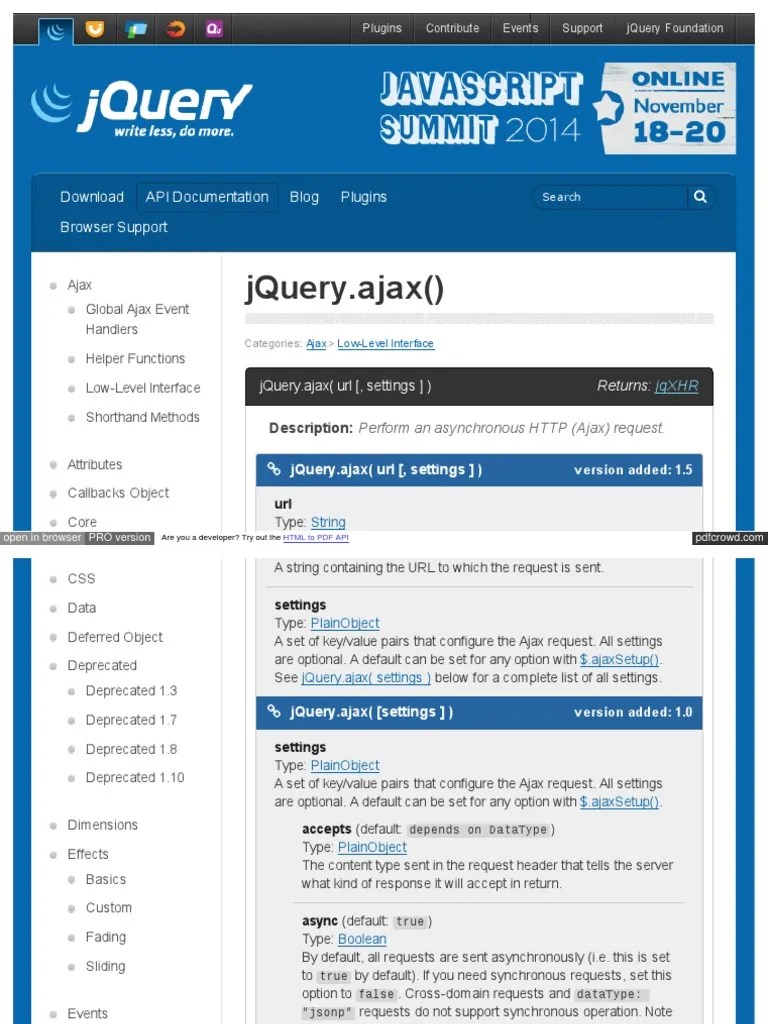The height and width of the screenshot is (1024, 768).
Task: Open Helper Functions in sidebar
Action: click(x=135, y=359)
